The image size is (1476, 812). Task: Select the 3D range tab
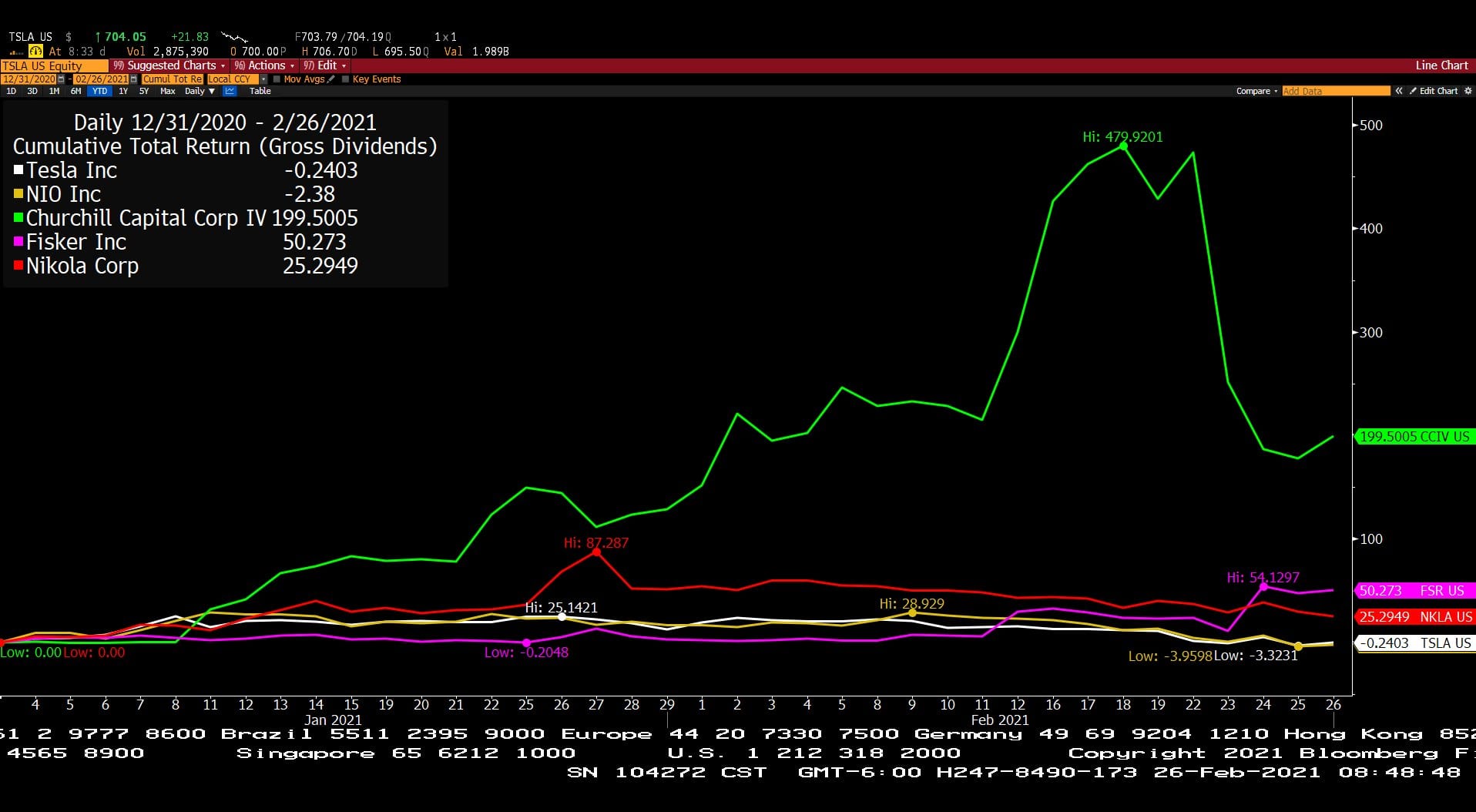[32, 91]
